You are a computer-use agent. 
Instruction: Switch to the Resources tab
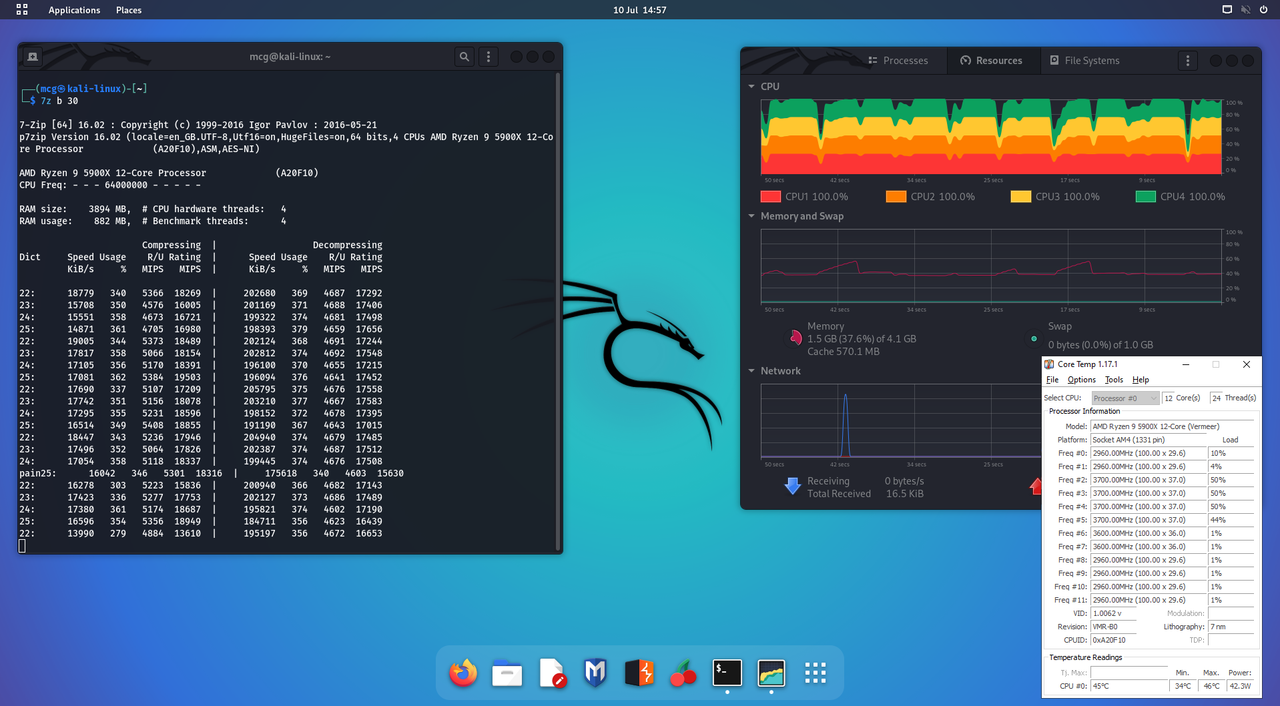(991, 61)
